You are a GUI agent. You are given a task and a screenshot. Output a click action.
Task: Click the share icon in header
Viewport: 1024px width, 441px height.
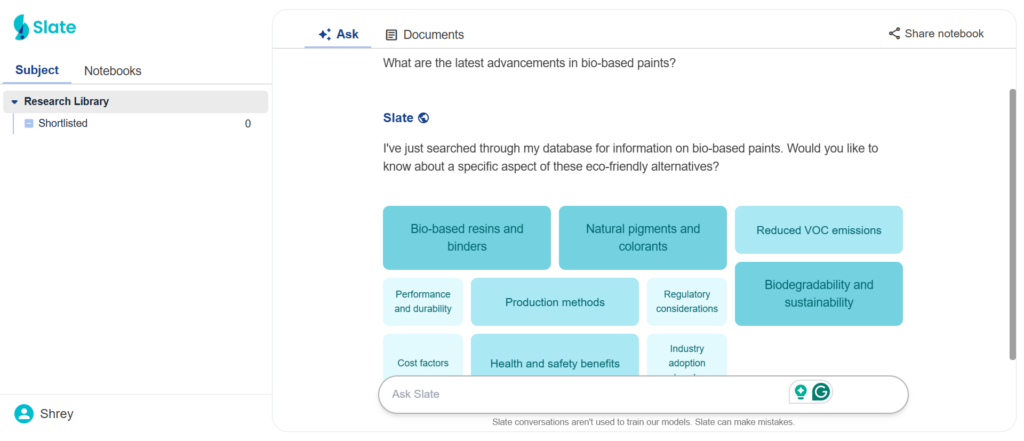[x=894, y=34]
